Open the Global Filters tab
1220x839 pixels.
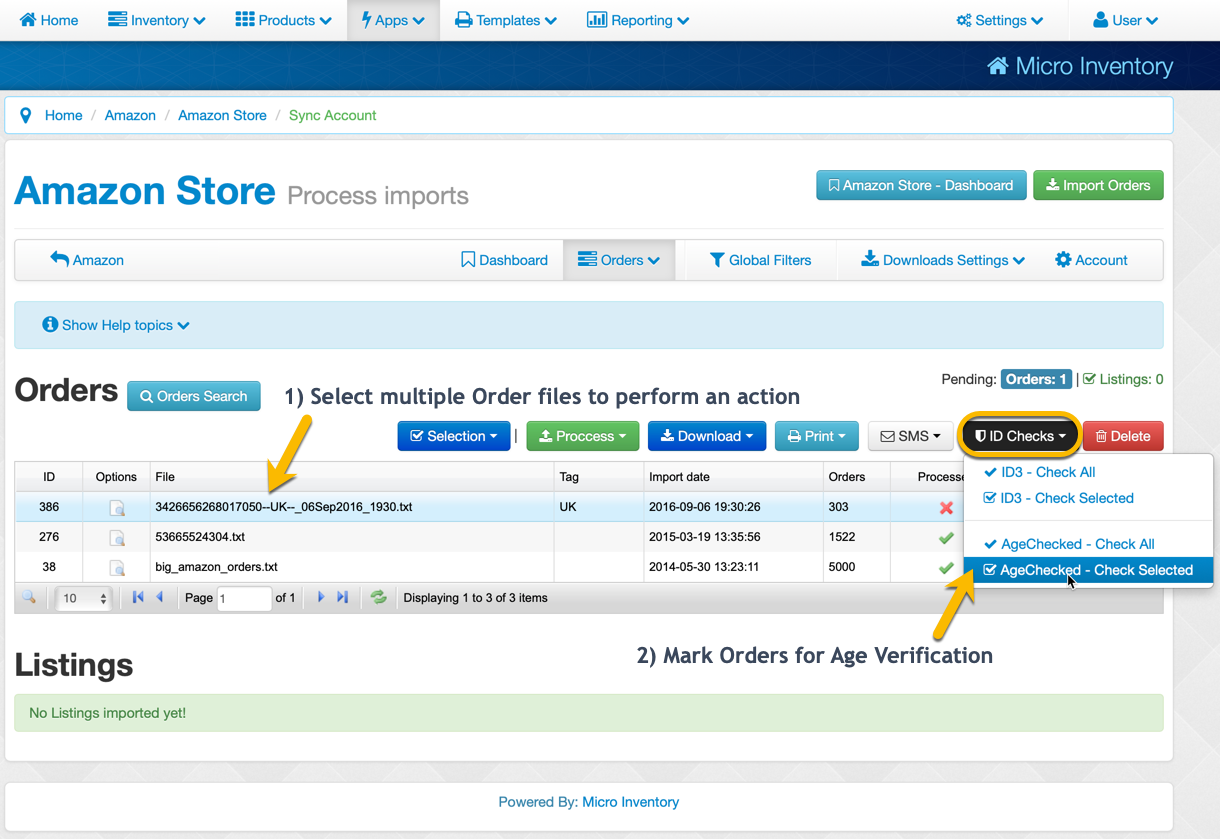click(760, 260)
